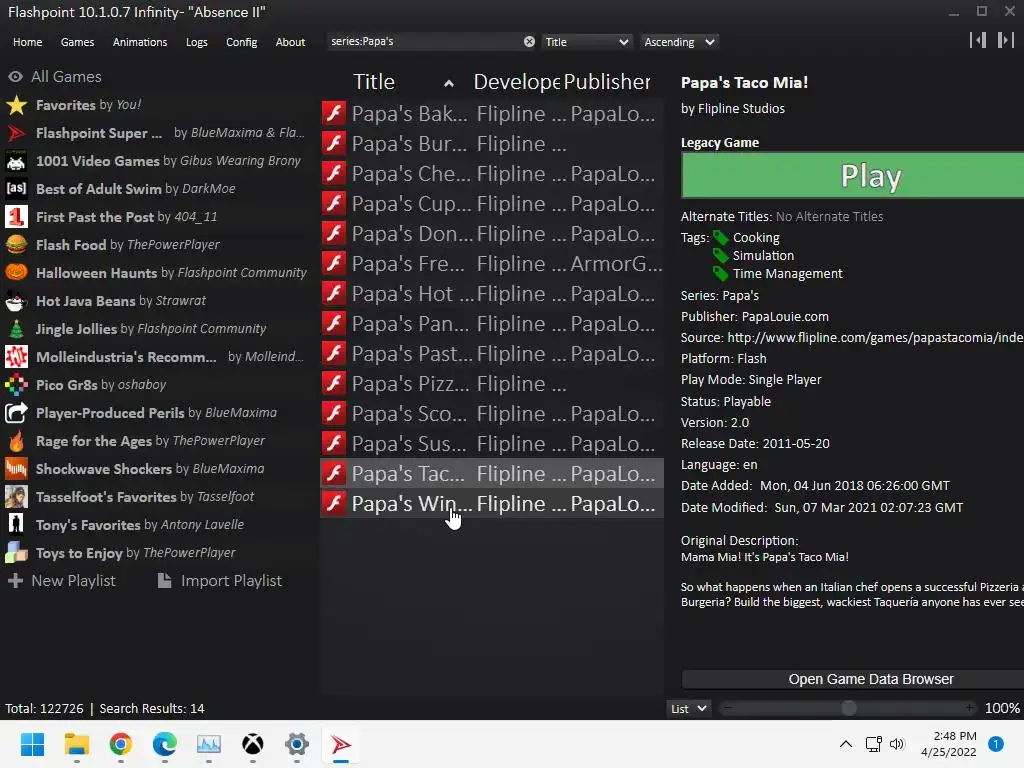Open Halloween Haunts pumpkin icon

tap(16, 273)
